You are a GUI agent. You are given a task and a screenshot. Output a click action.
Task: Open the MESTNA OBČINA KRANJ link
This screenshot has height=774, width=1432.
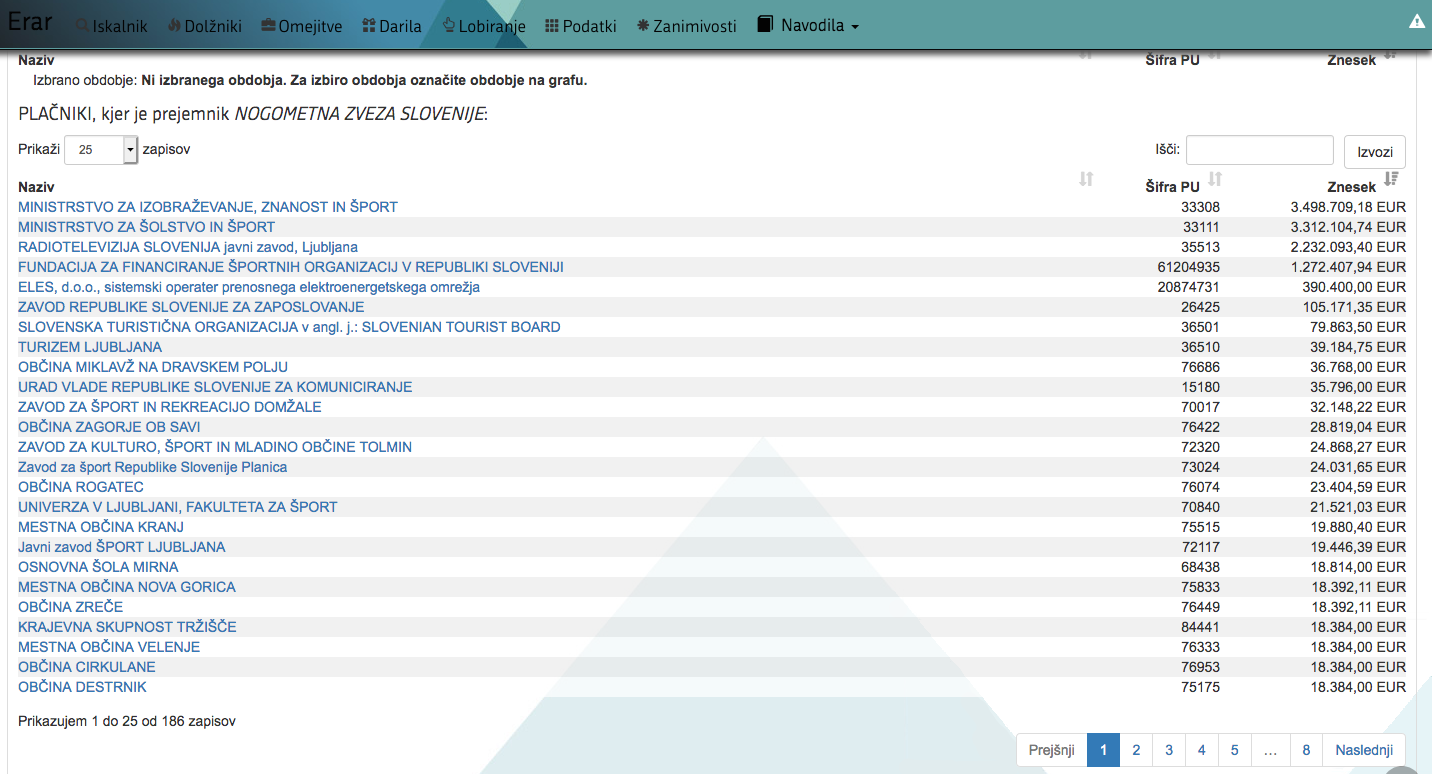point(101,527)
